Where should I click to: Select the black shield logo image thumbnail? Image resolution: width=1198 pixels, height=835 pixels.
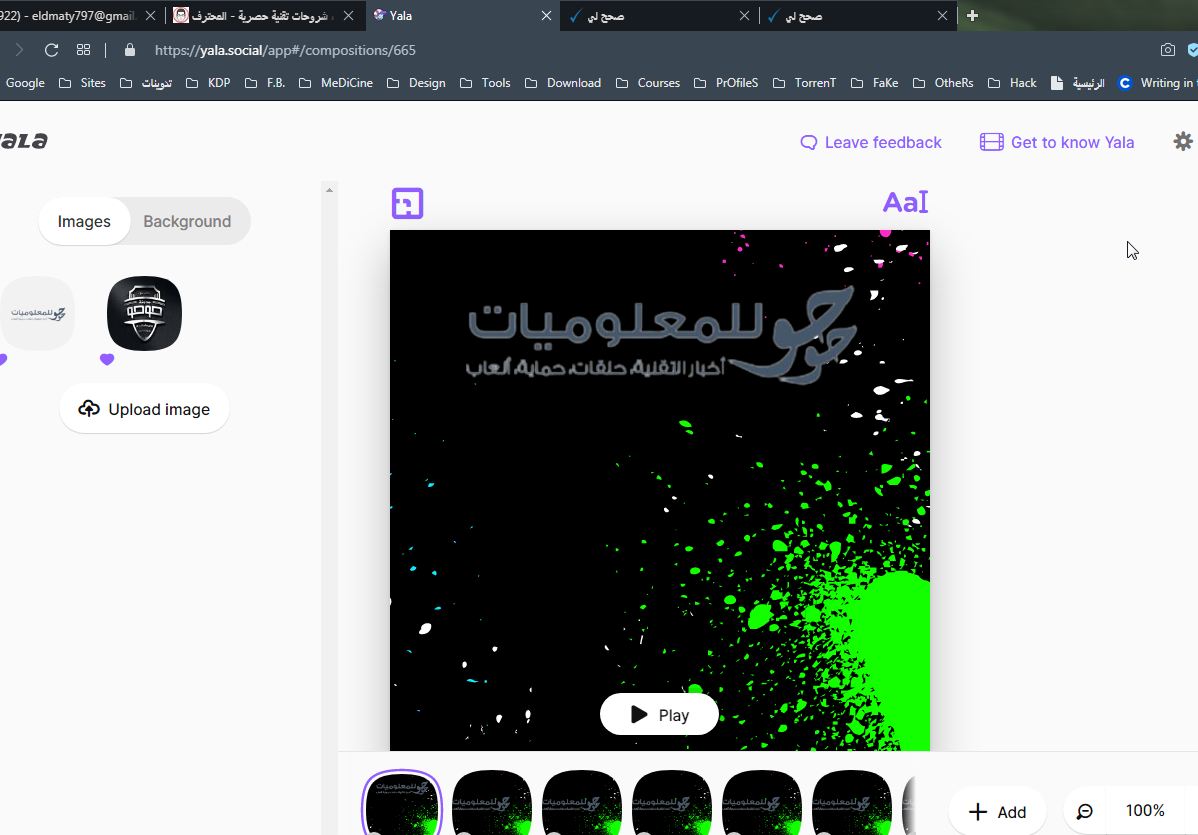[x=144, y=313]
